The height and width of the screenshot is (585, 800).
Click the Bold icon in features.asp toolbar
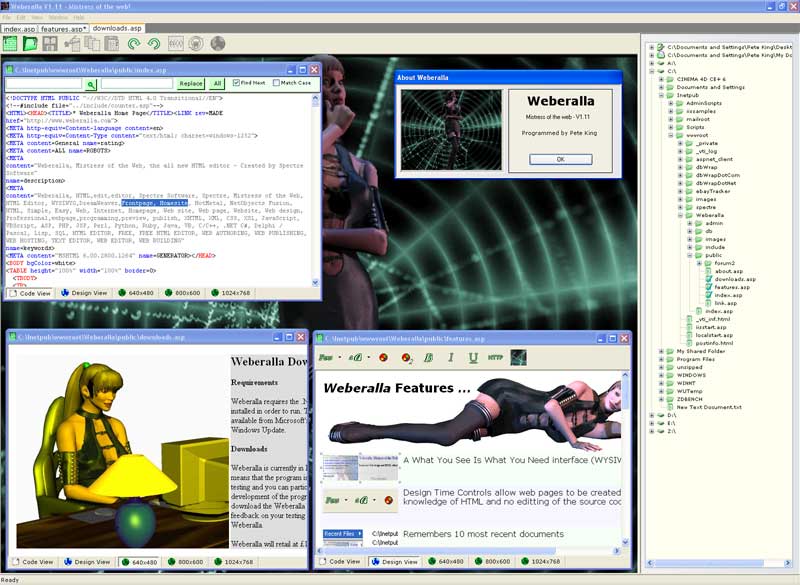click(429, 358)
